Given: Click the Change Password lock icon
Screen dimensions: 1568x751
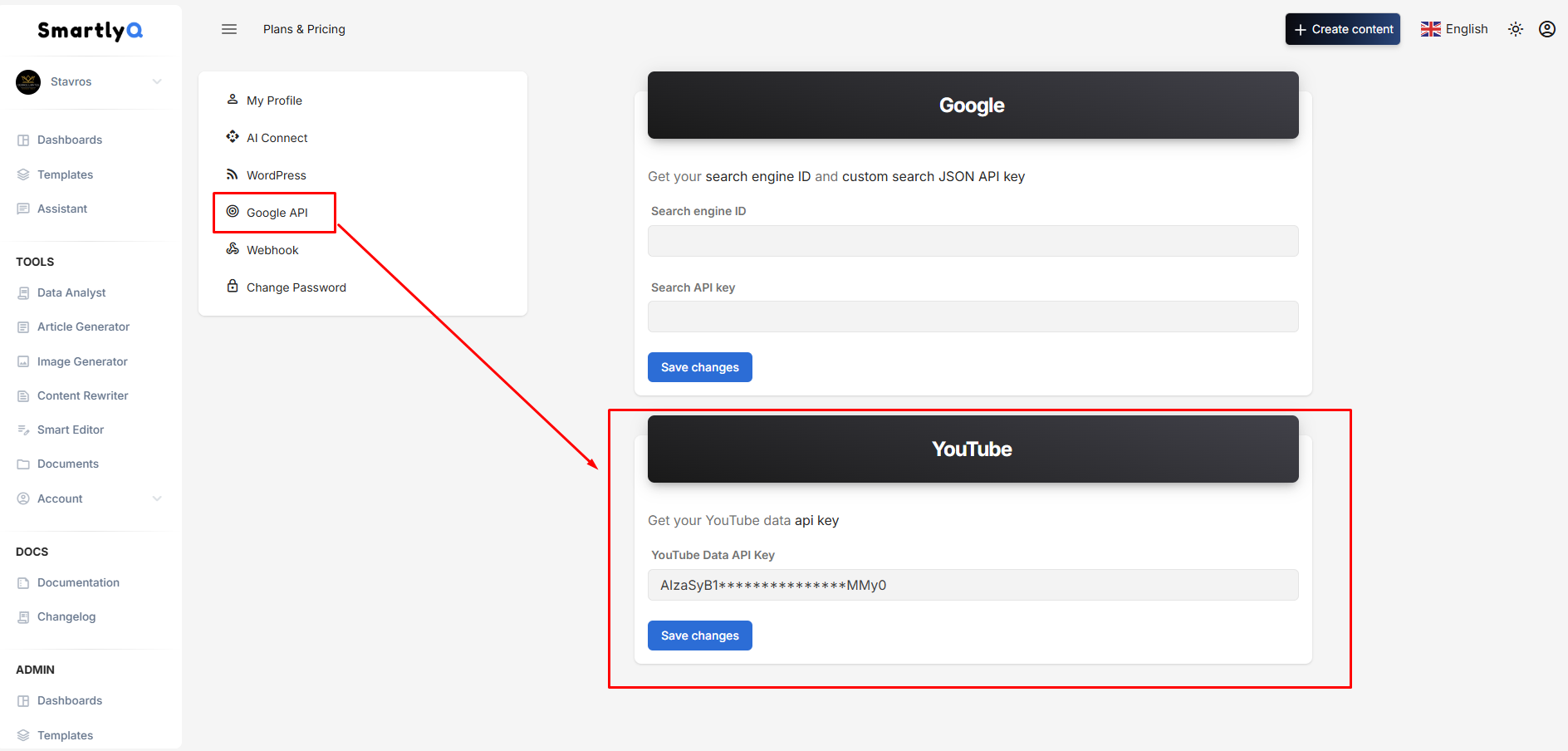Looking at the screenshot, I should click(x=233, y=287).
